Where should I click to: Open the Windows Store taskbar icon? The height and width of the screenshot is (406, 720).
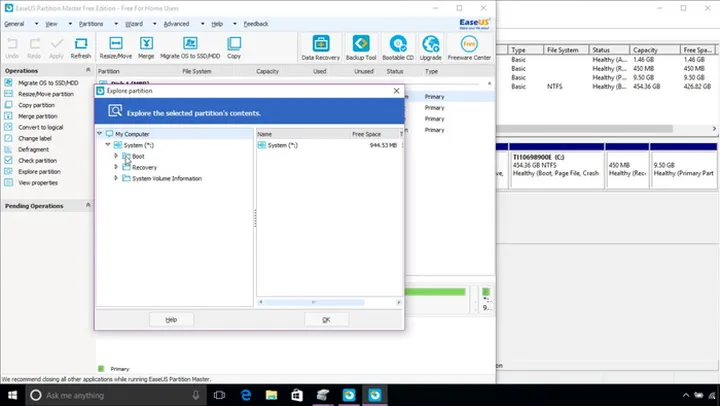coord(297,395)
